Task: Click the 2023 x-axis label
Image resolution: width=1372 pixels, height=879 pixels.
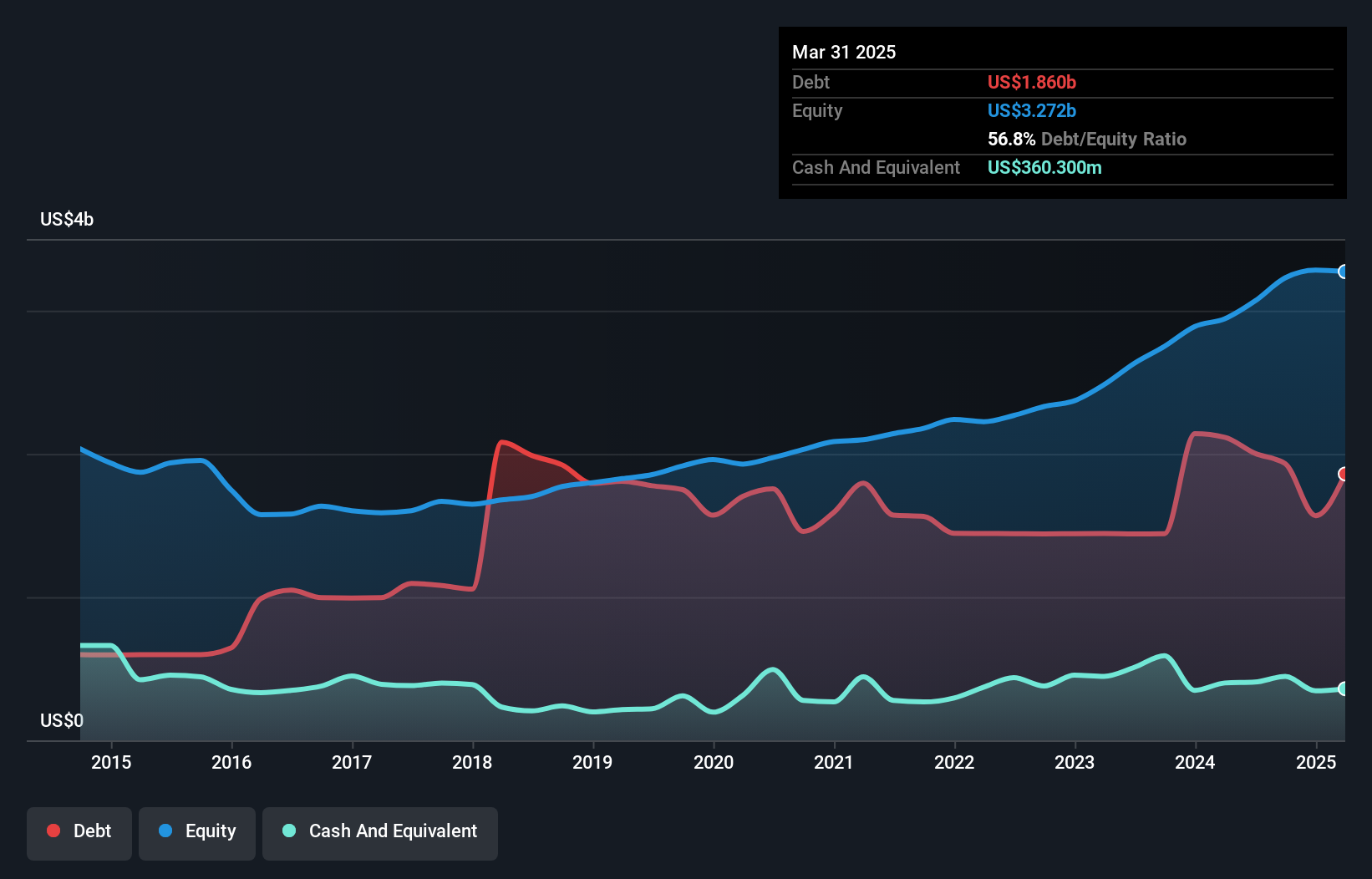Action: point(1075,762)
